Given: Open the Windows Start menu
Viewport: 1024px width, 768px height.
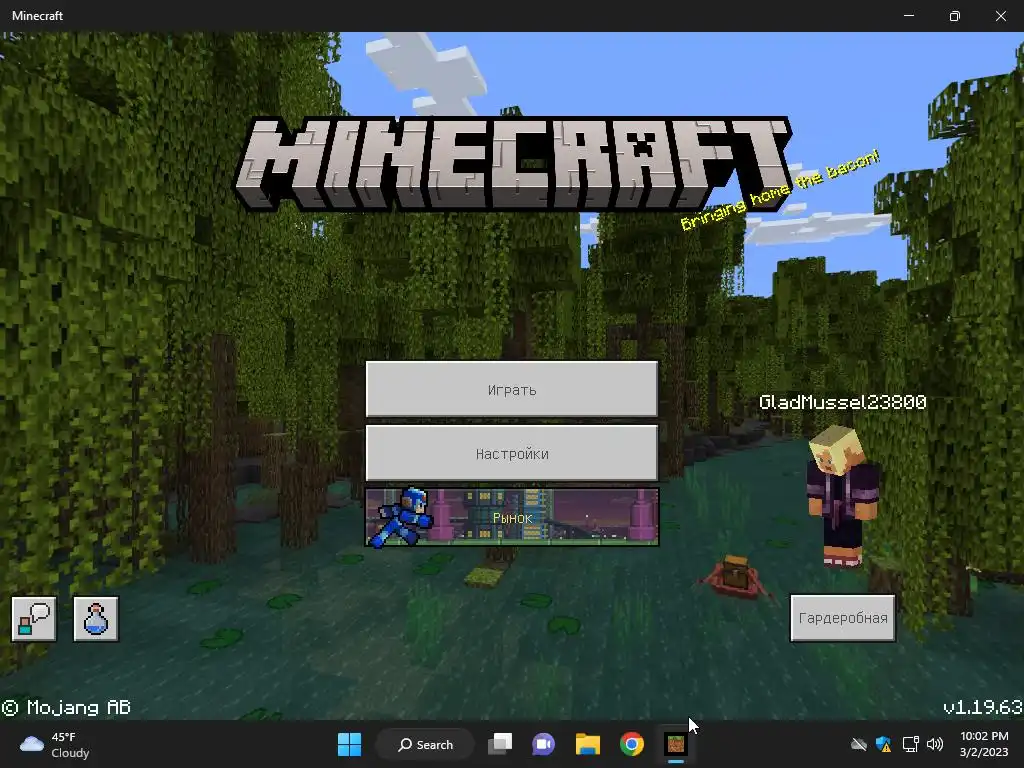Looking at the screenshot, I should tap(349, 744).
